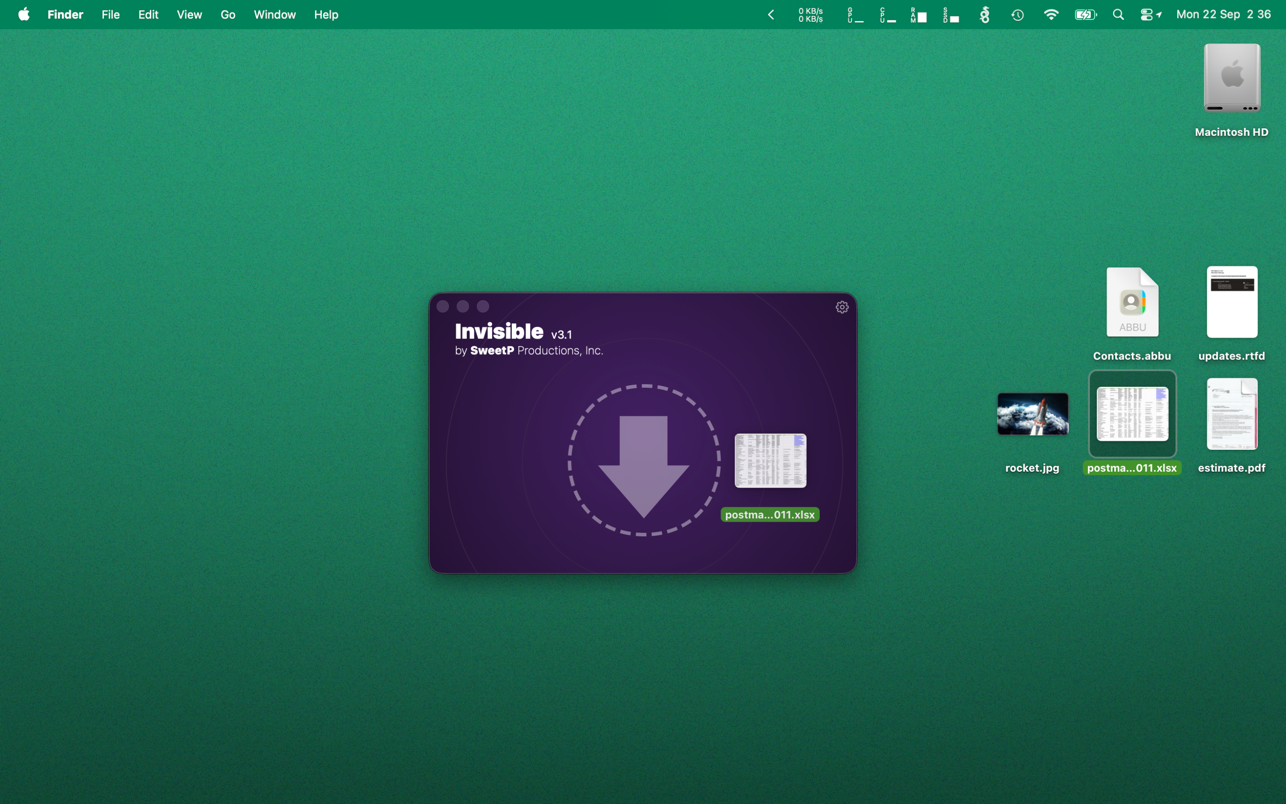Open the Go menu

(228, 15)
